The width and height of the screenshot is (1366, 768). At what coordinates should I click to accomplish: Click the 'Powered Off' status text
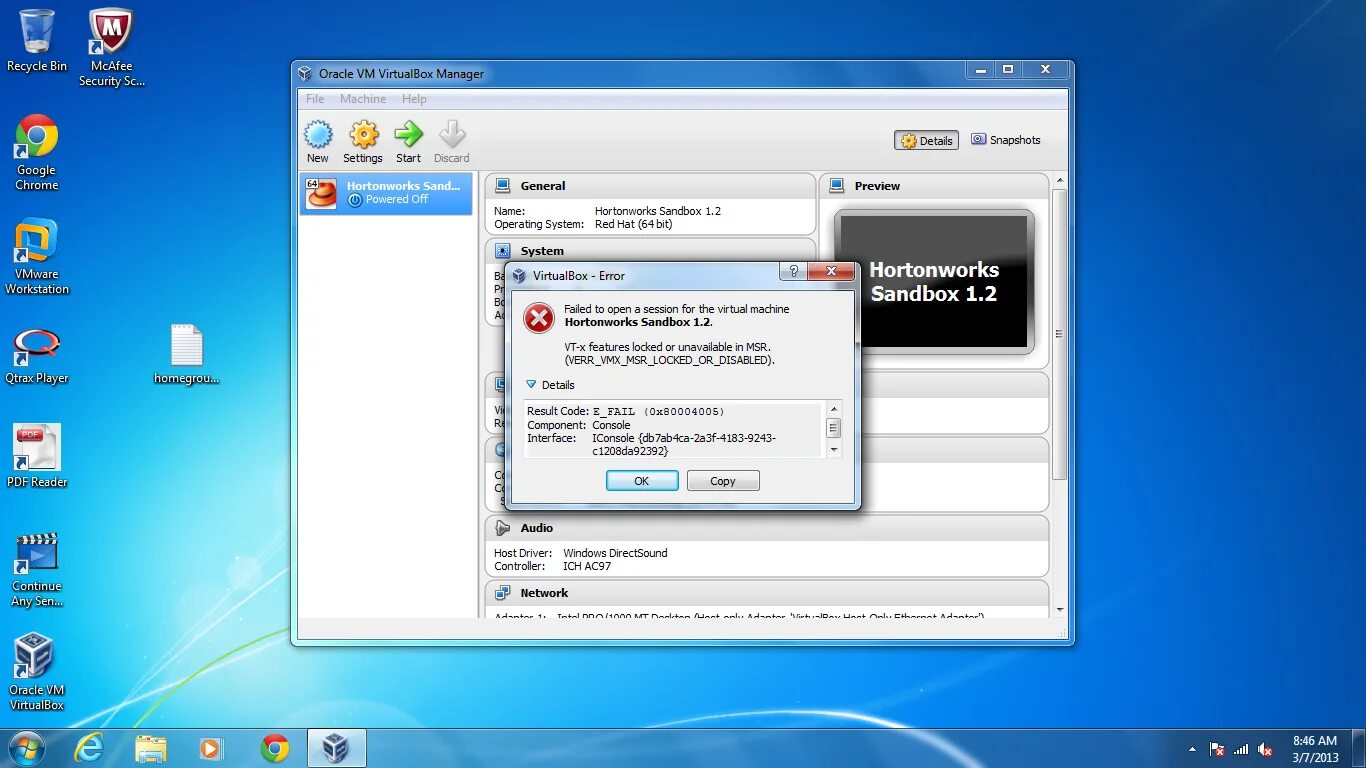[x=396, y=199]
